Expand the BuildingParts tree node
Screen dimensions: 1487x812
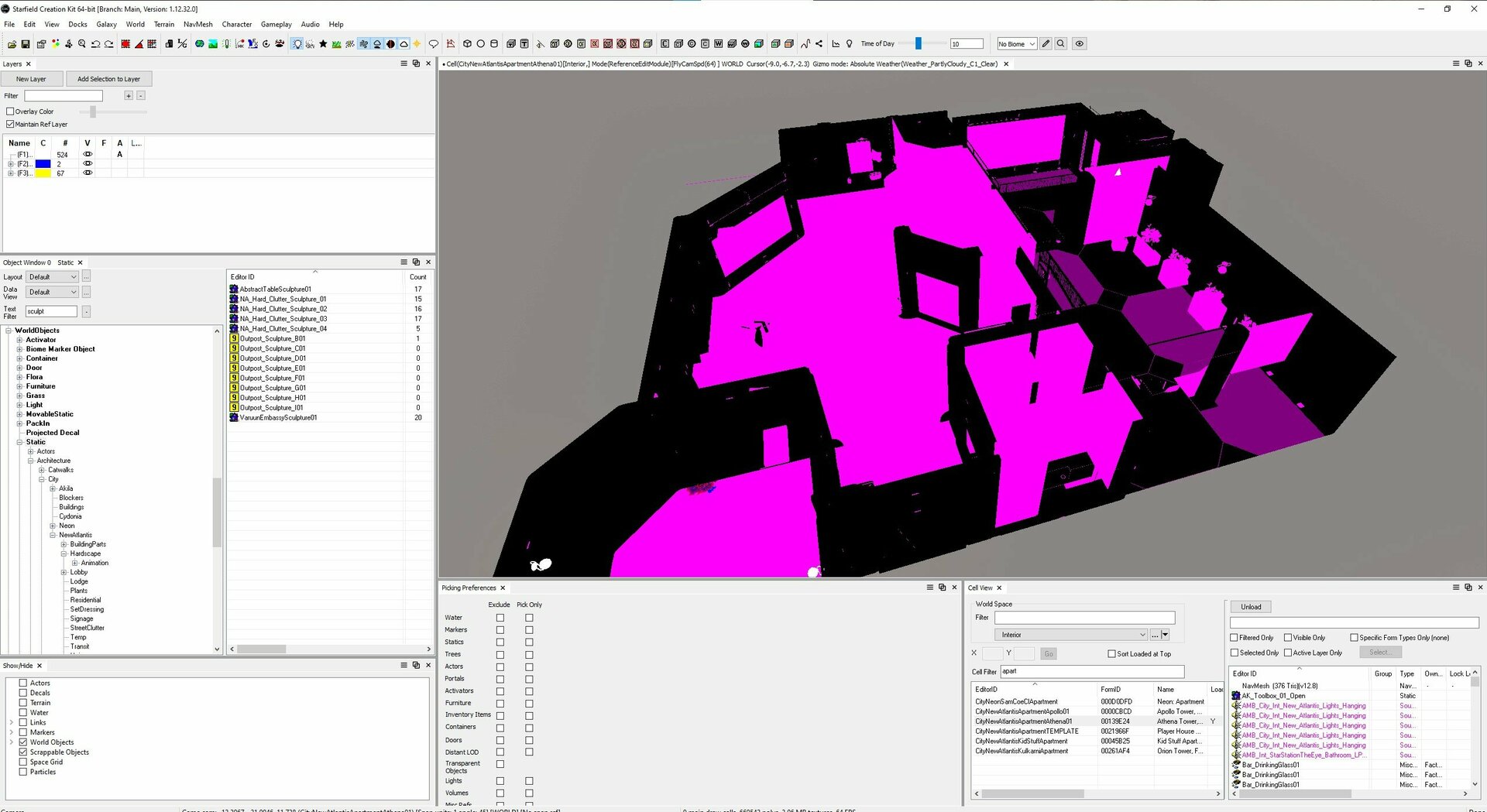(64, 544)
